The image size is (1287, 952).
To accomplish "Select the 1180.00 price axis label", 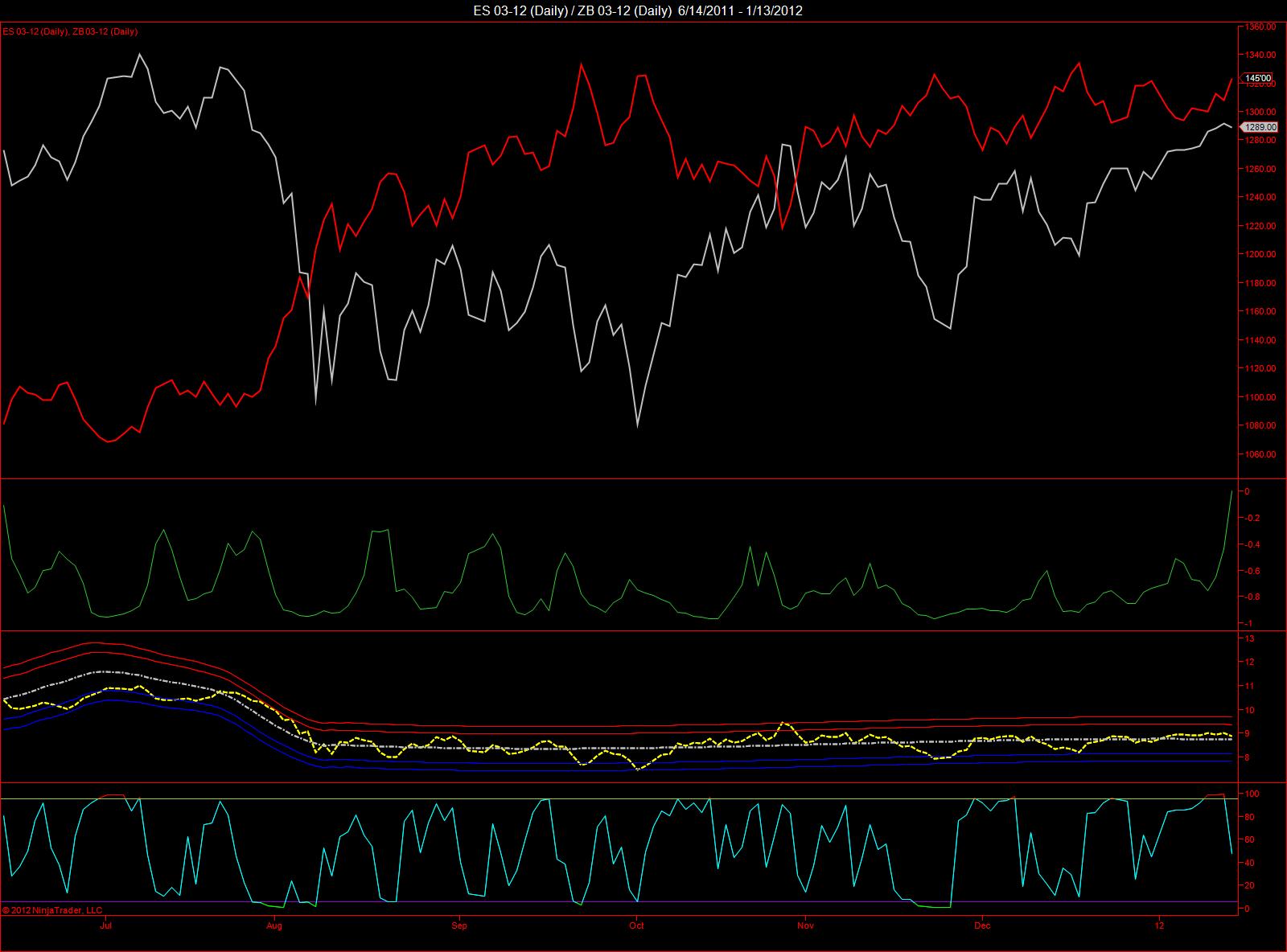I will [x=1260, y=283].
